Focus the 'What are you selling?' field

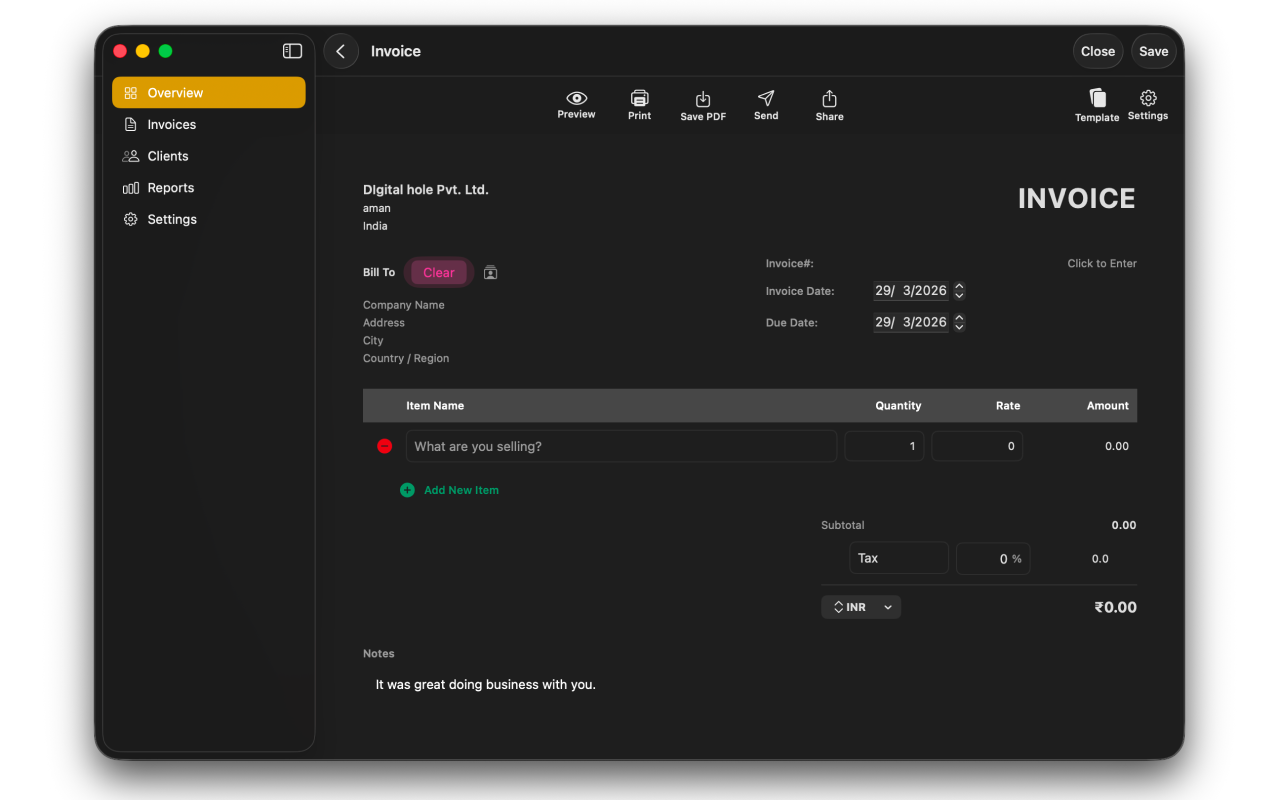click(x=621, y=446)
